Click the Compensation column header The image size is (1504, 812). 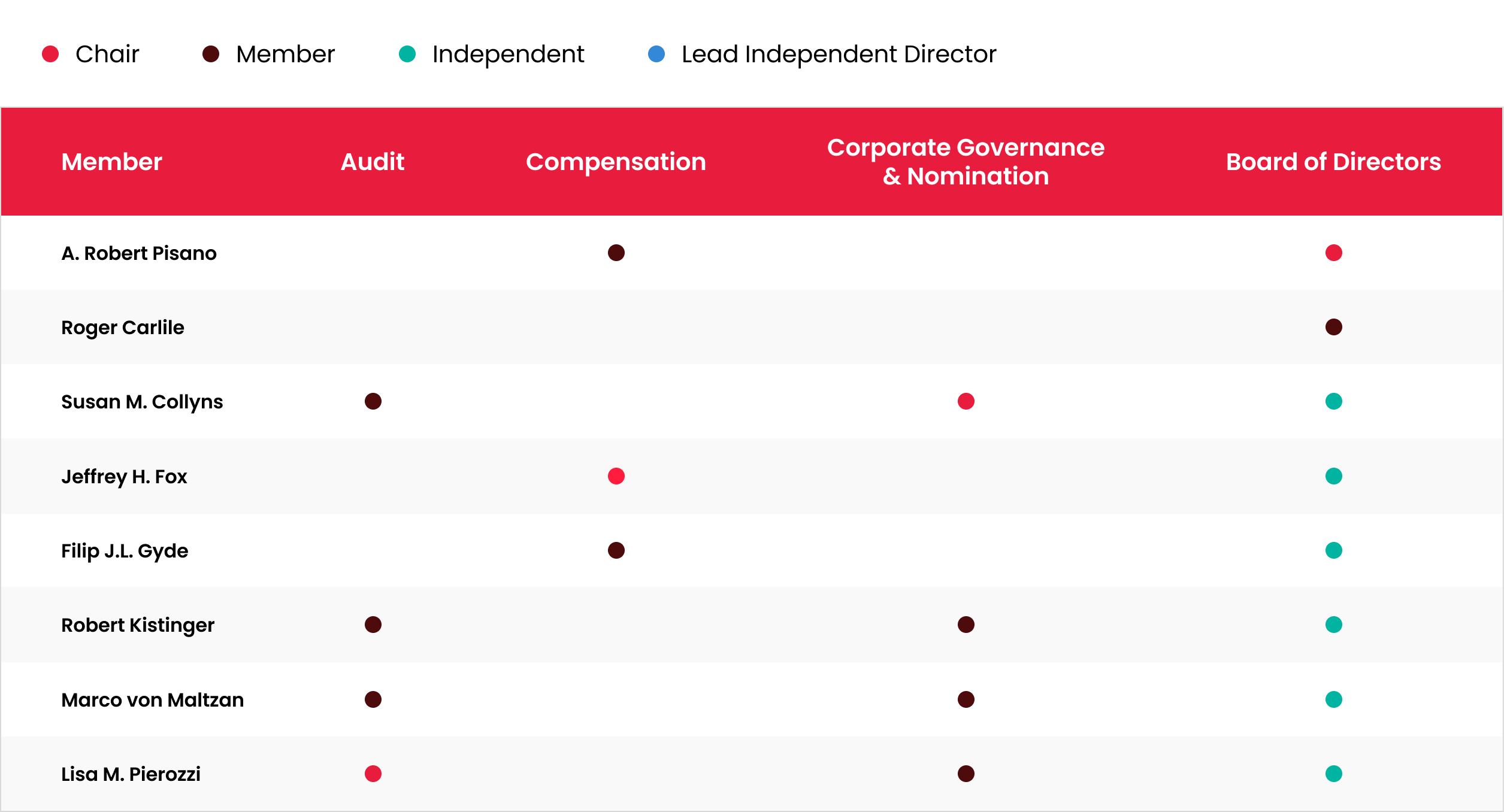(616, 162)
